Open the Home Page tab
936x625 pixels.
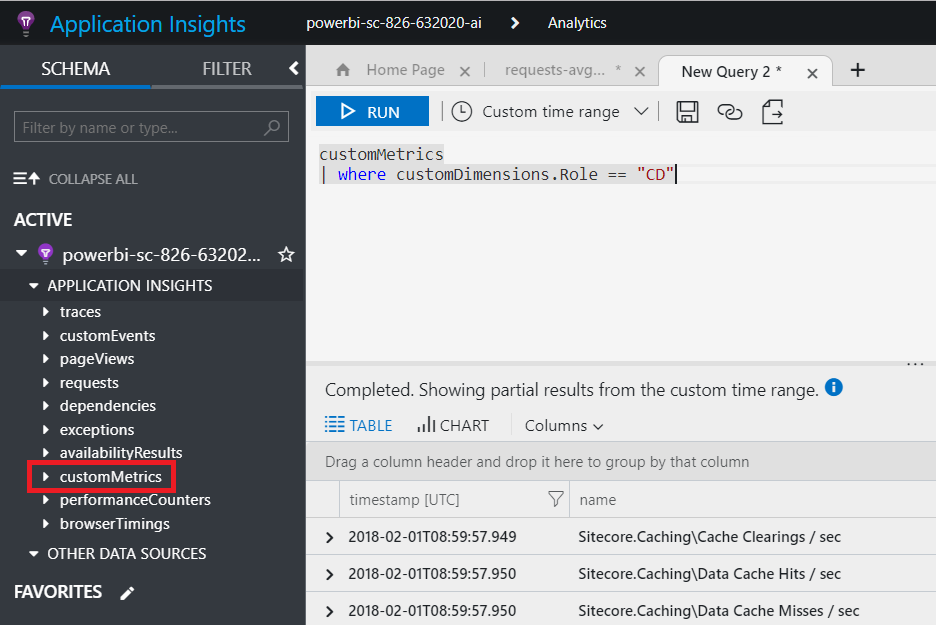[x=405, y=70]
